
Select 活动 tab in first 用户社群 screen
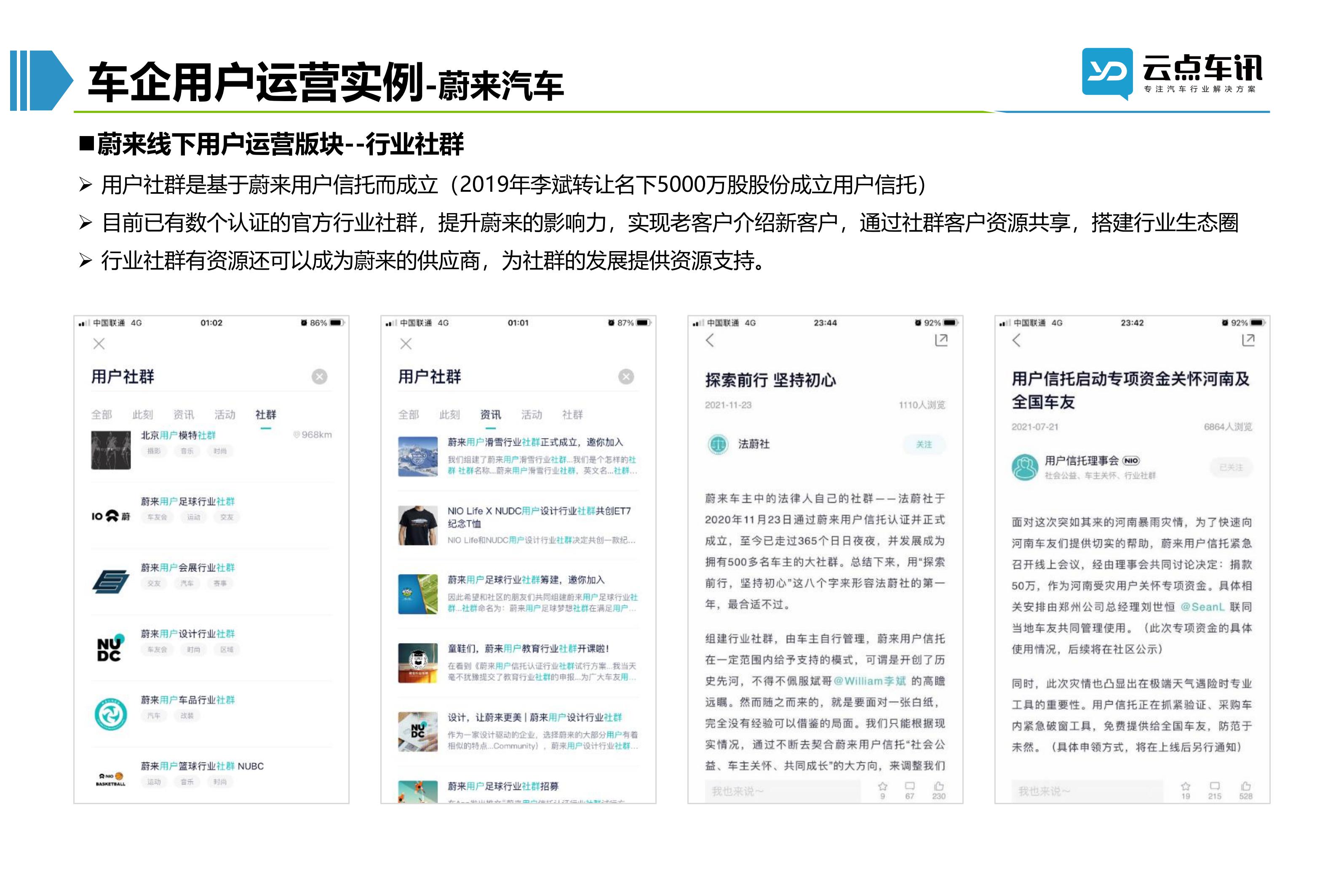[225, 414]
